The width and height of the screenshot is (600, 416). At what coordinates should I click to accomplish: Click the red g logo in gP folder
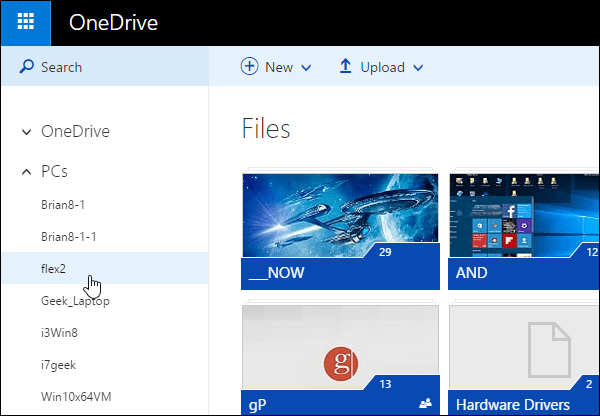341,364
